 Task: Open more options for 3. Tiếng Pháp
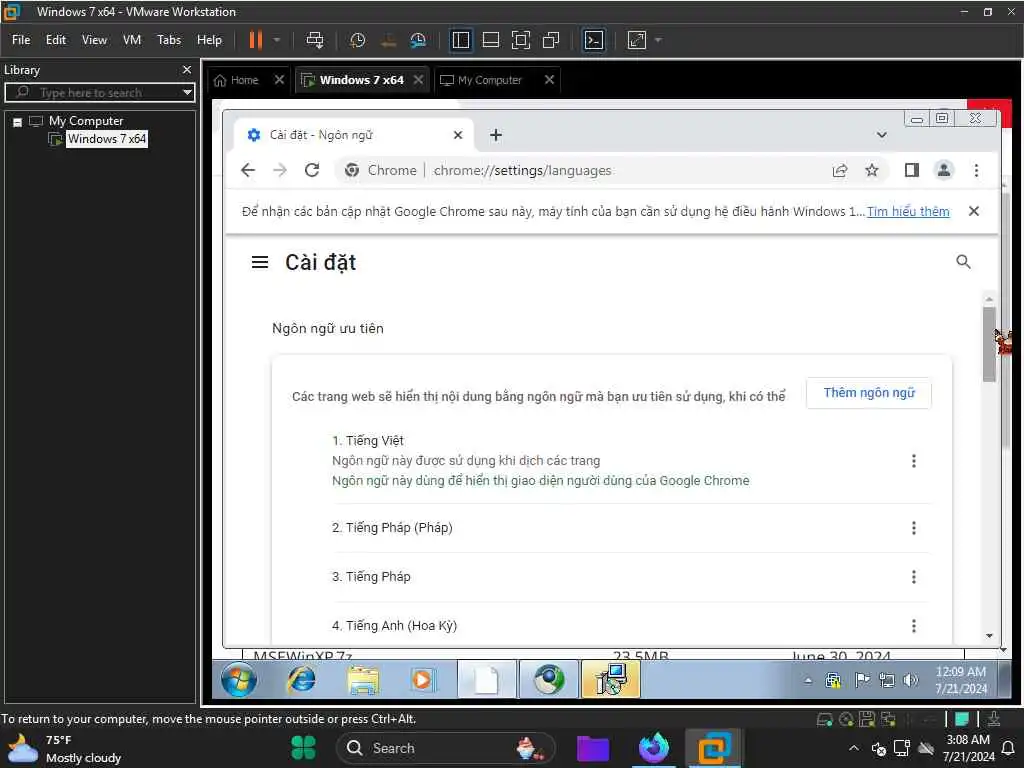pyautogui.click(x=914, y=577)
